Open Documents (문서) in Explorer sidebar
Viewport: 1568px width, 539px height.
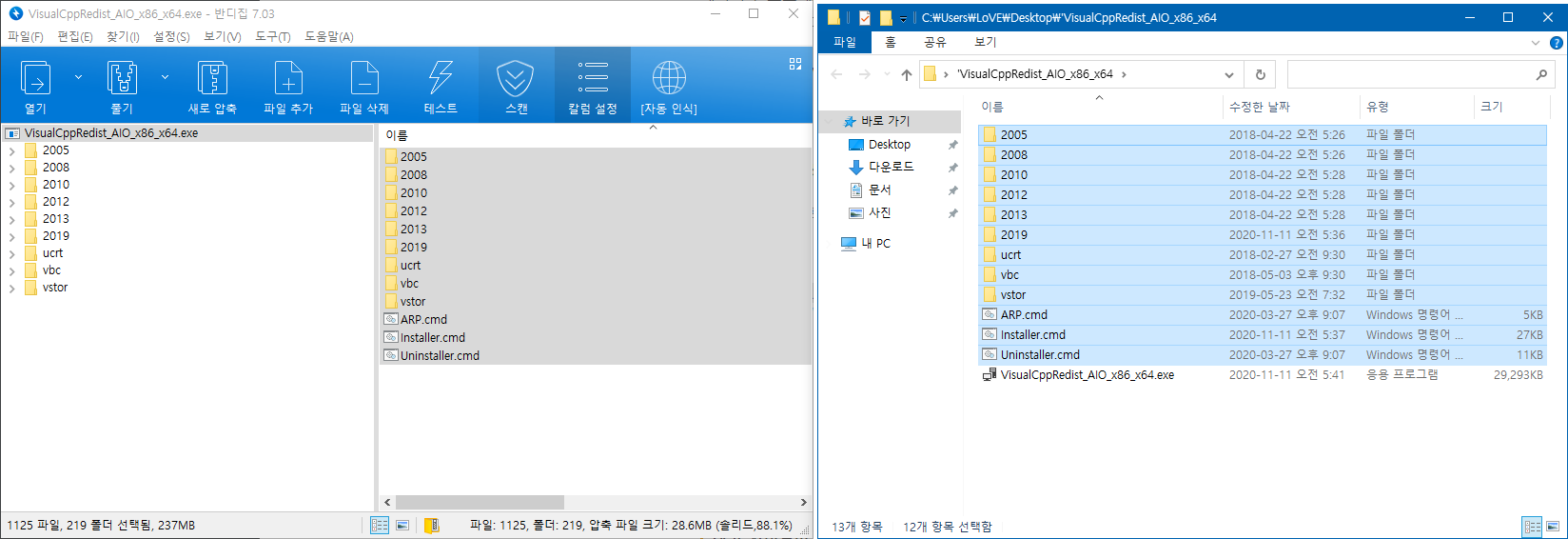(880, 190)
